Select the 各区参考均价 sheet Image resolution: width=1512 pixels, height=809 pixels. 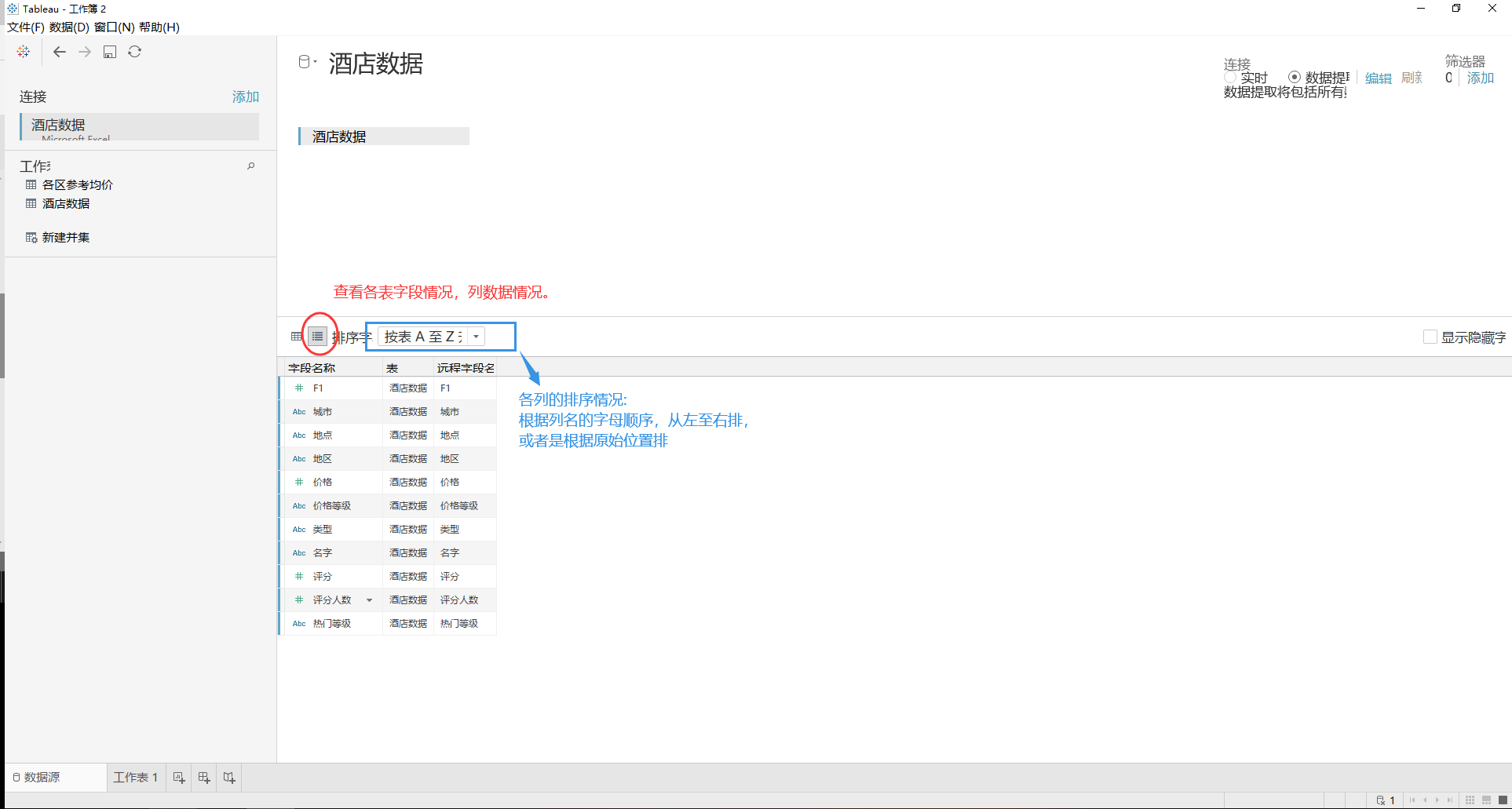coord(77,184)
